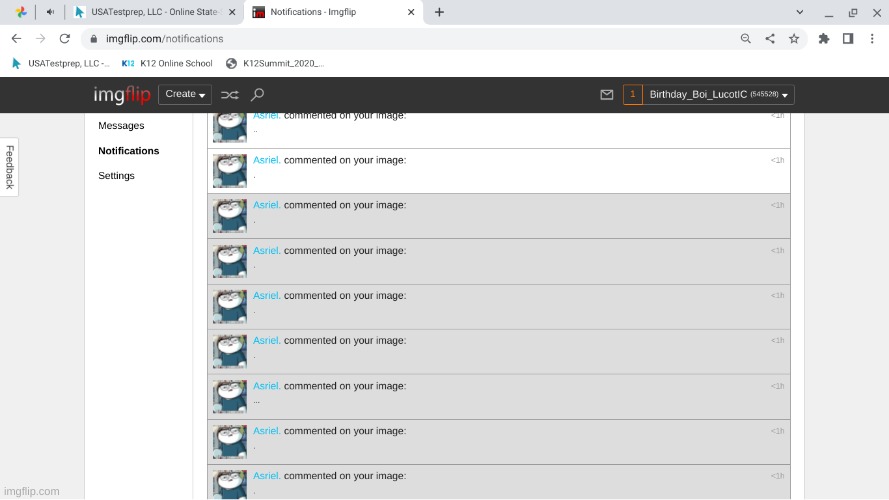889x500 pixels.
Task: Click the imgflip search magnifier icon
Action: pos(257,95)
